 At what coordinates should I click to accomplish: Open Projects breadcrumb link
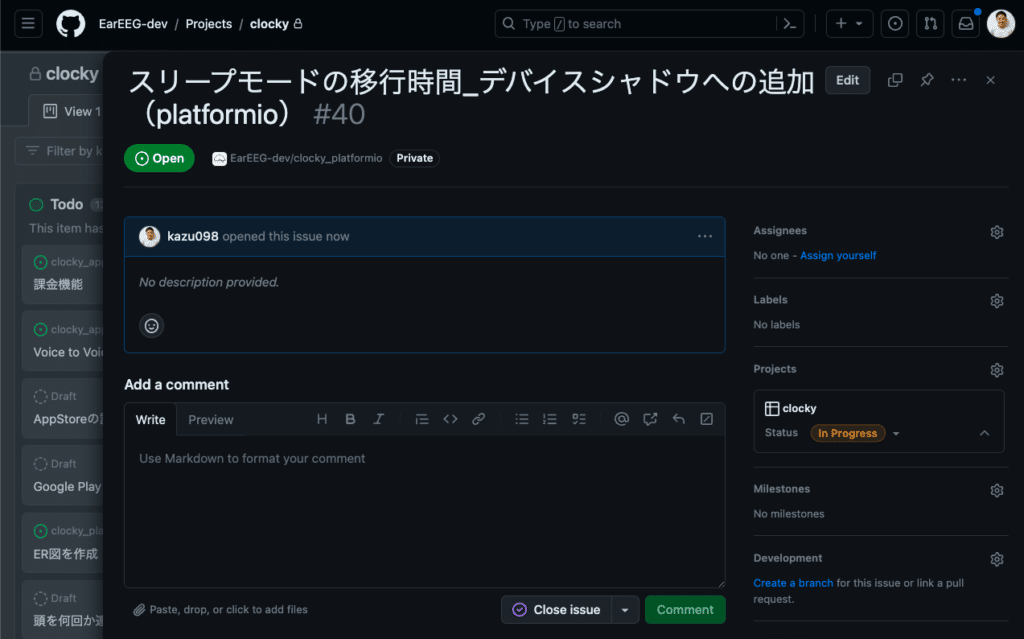(x=208, y=24)
